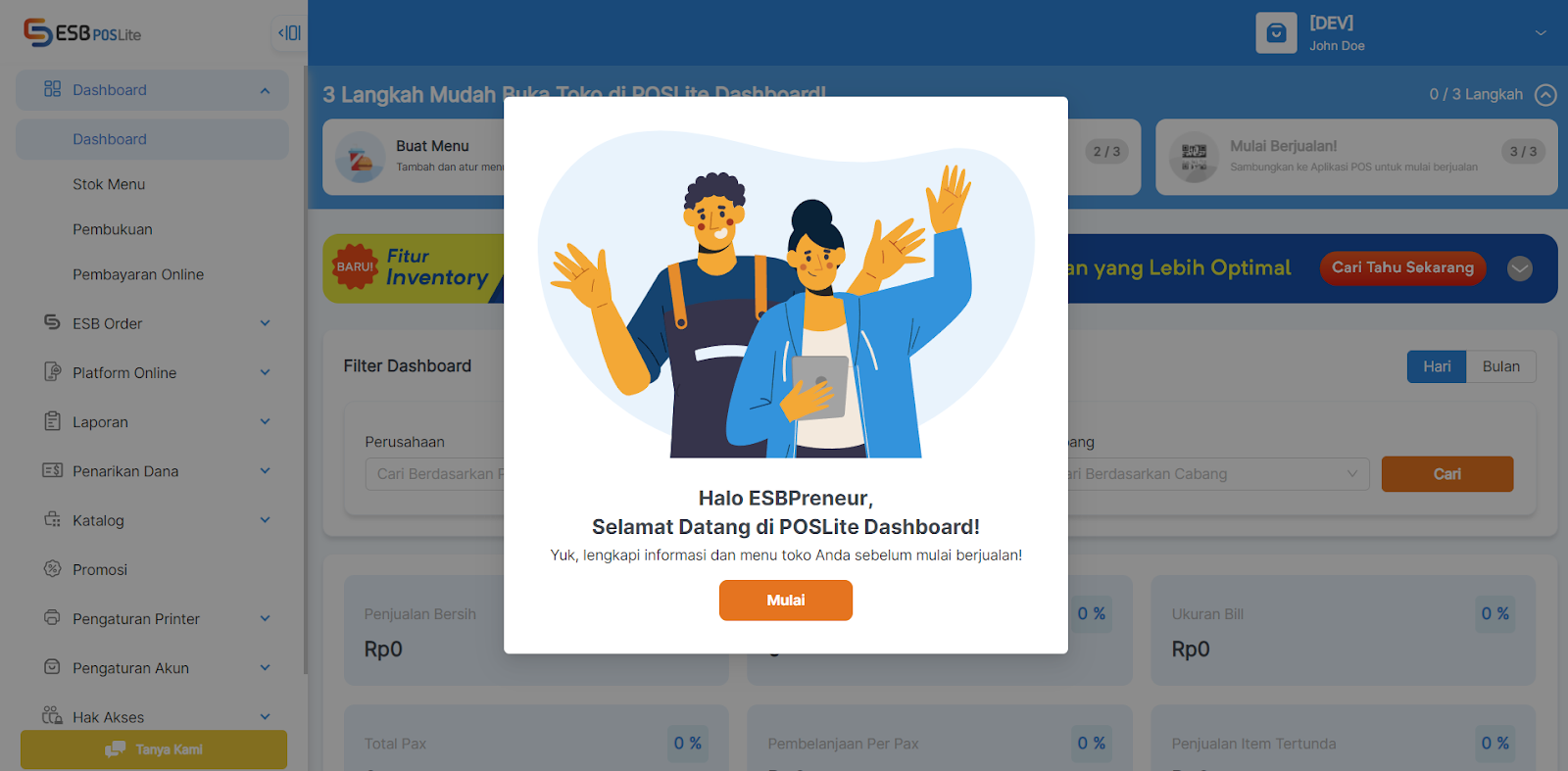This screenshot has height=771, width=1568.
Task: Open Stok Menu in the sidebar
Action: coord(109,184)
